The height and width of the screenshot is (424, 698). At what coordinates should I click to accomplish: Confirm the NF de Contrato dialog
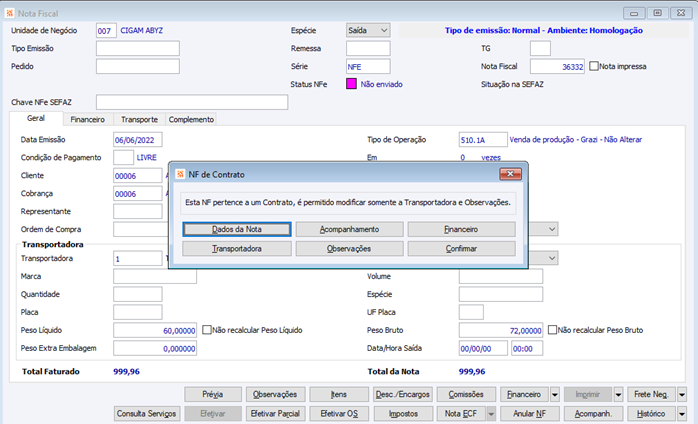[461, 249]
